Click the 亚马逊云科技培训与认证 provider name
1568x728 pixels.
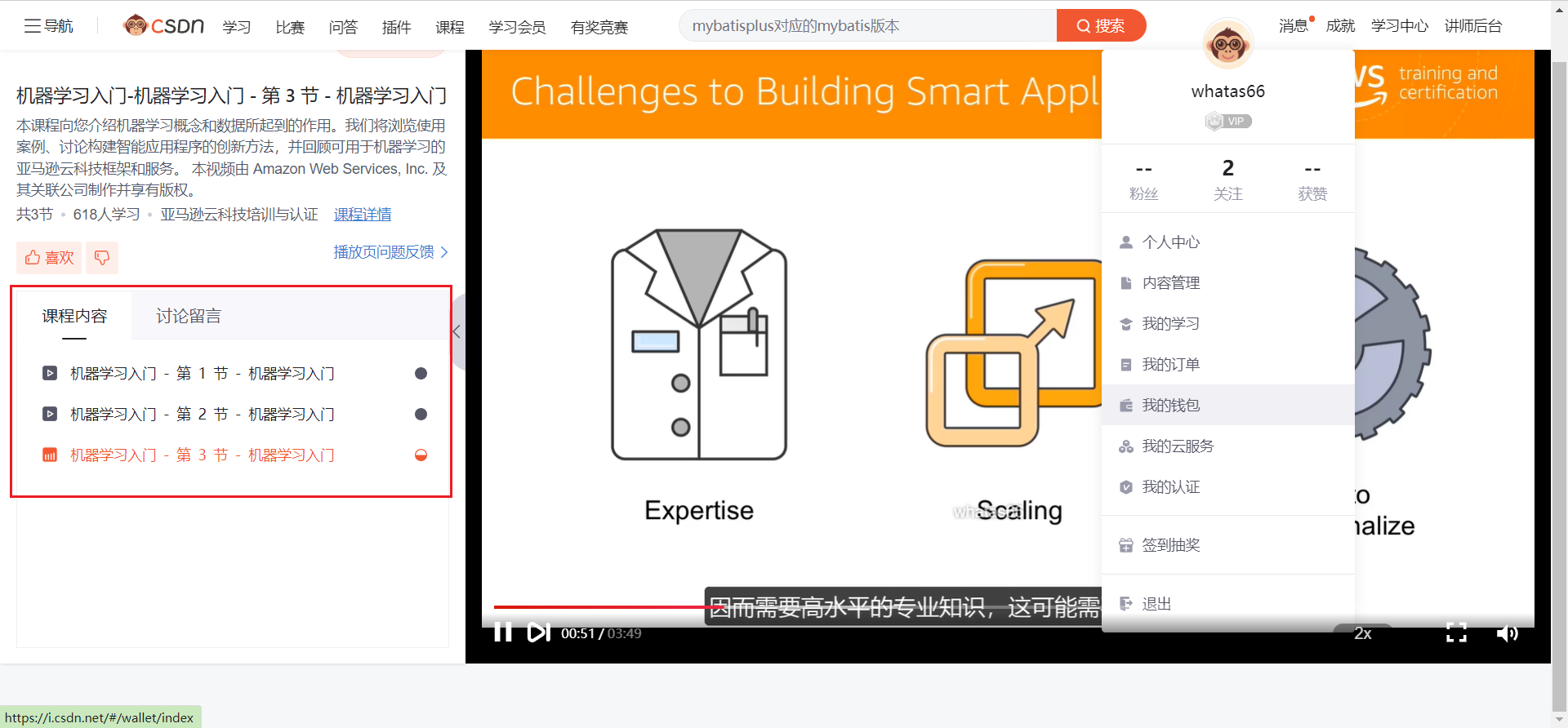click(x=239, y=215)
